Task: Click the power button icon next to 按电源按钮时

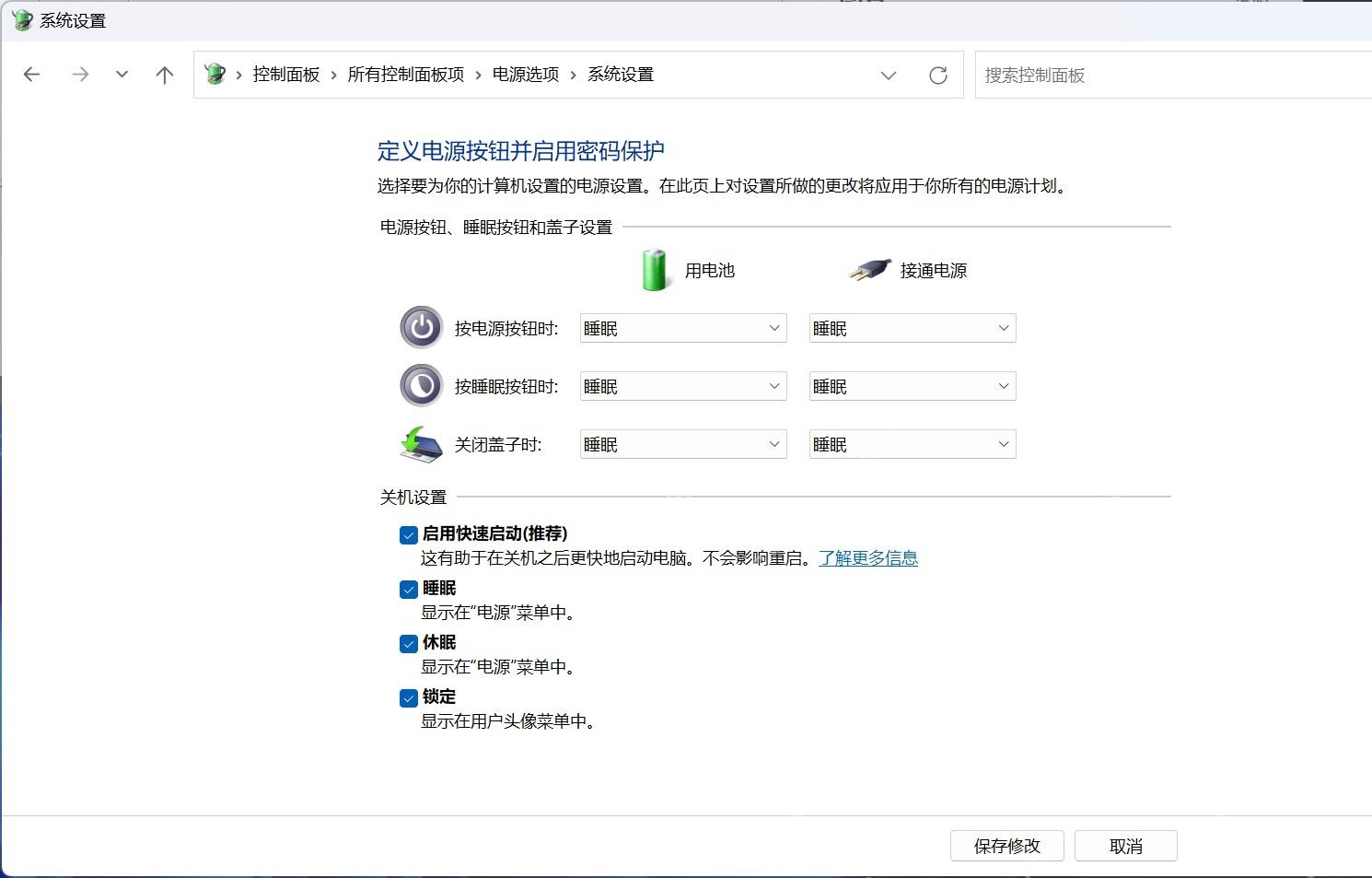Action: point(422,327)
